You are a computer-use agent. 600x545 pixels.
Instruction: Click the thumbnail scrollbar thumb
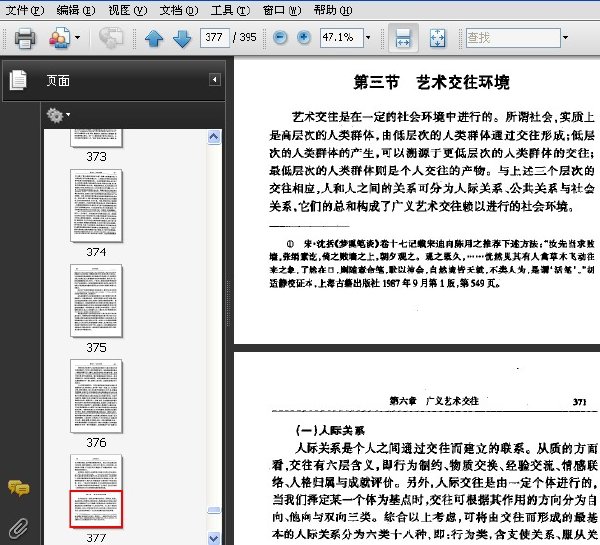[214, 511]
